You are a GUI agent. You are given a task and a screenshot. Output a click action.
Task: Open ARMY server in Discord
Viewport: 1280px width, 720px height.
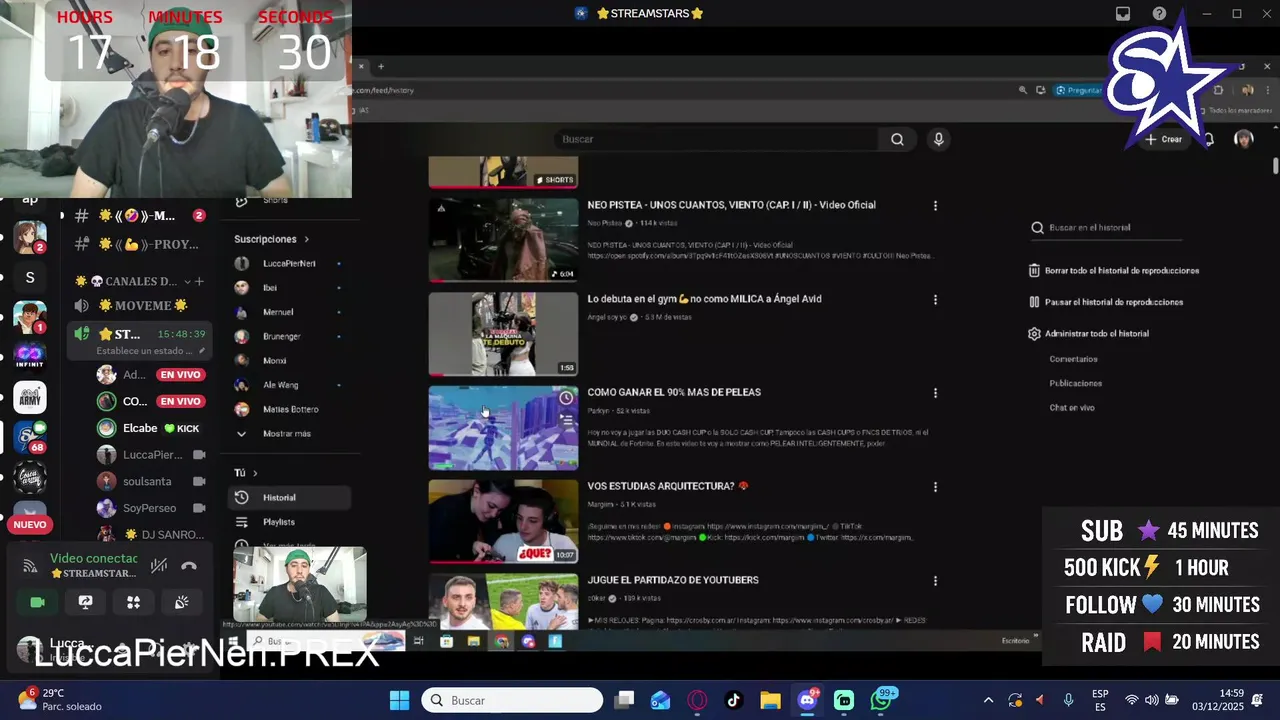pyautogui.click(x=30, y=398)
